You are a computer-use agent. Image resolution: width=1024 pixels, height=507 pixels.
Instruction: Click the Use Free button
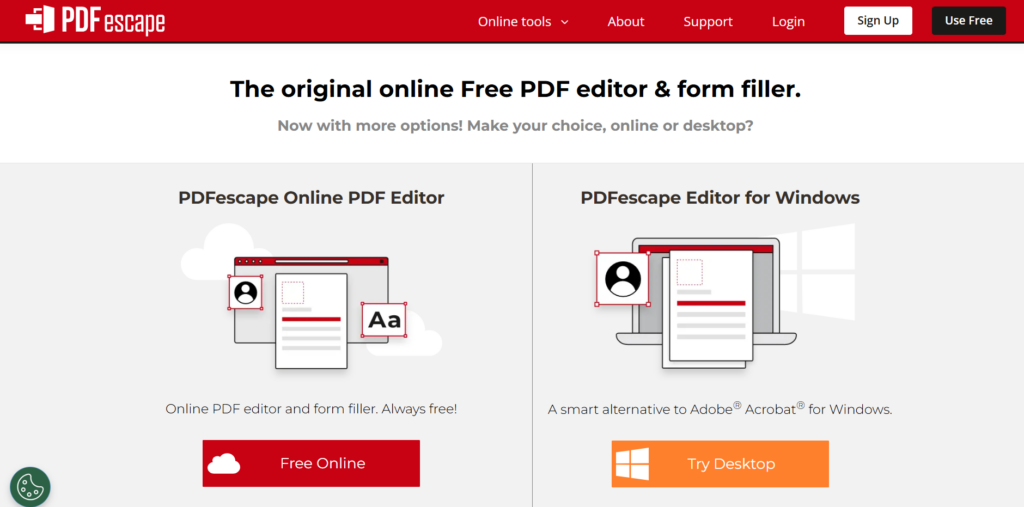click(x=968, y=21)
